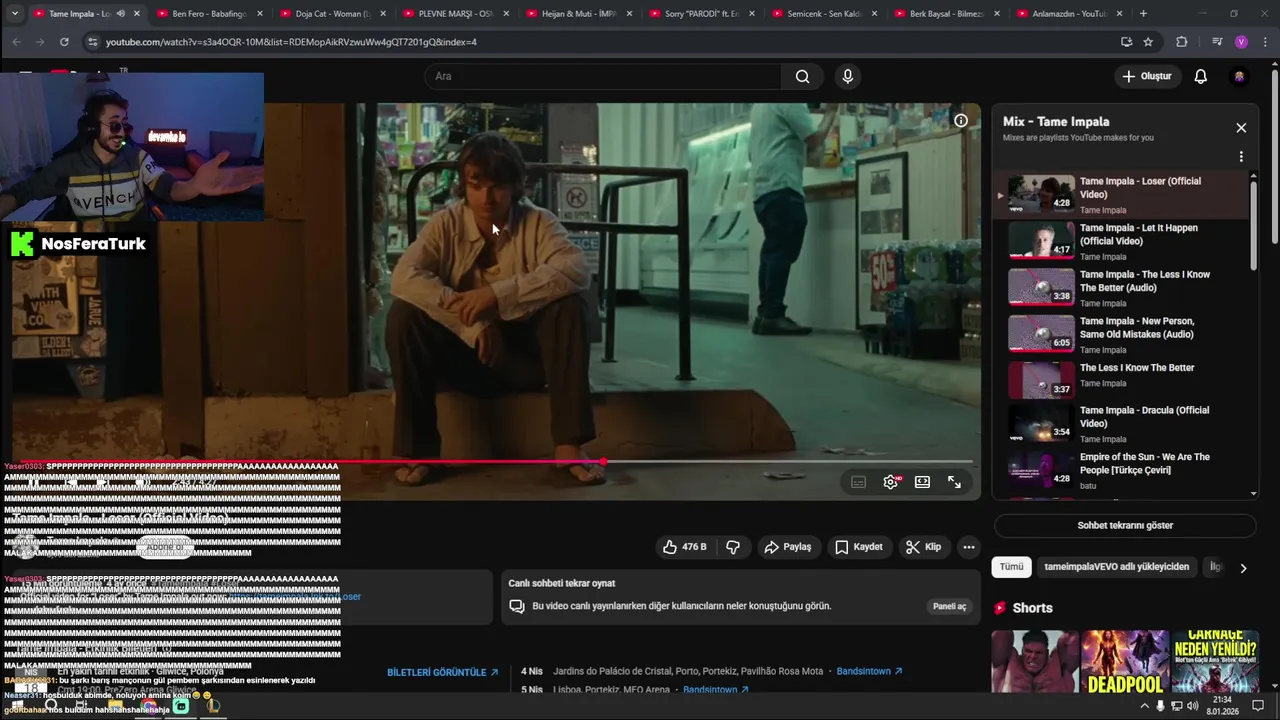Open taskbar volume control
The height and width of the screenshot is (720, 1280).
pyautogui.click(x=1192, y=706)
